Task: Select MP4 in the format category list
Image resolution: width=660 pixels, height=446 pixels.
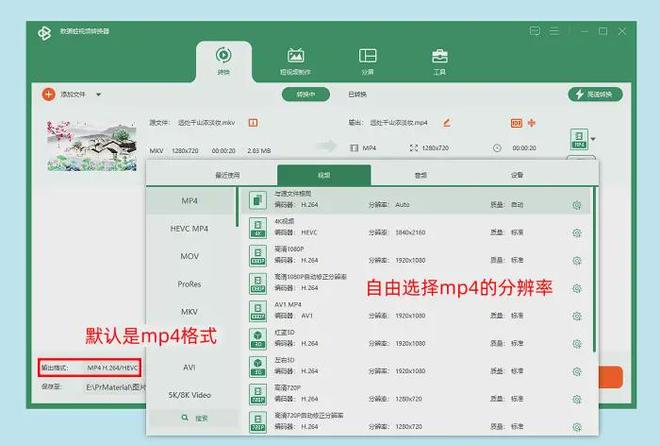Action: coord(189,201)
